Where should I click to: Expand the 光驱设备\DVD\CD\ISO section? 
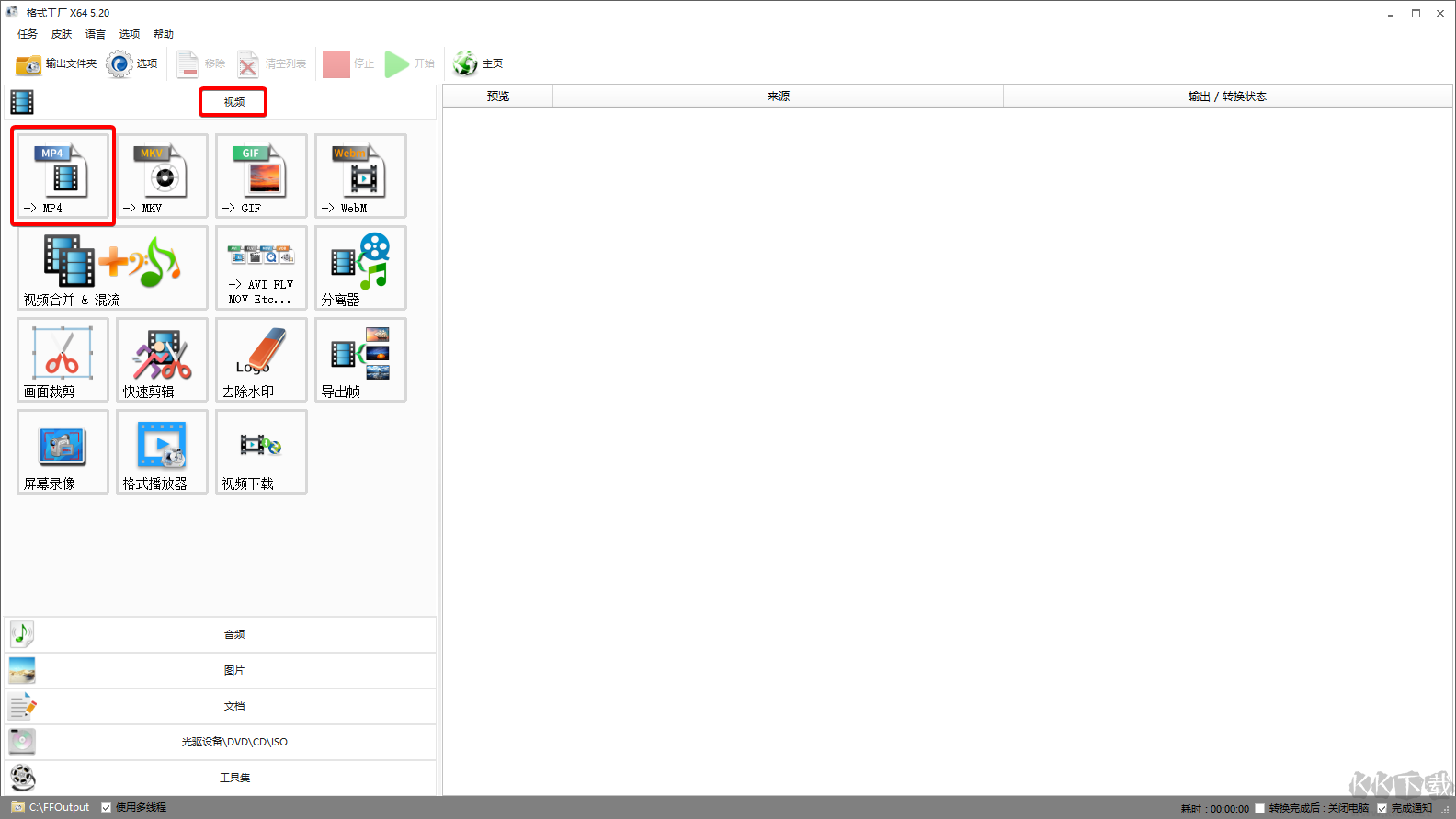pyautogui.click(x=221, y=742)
